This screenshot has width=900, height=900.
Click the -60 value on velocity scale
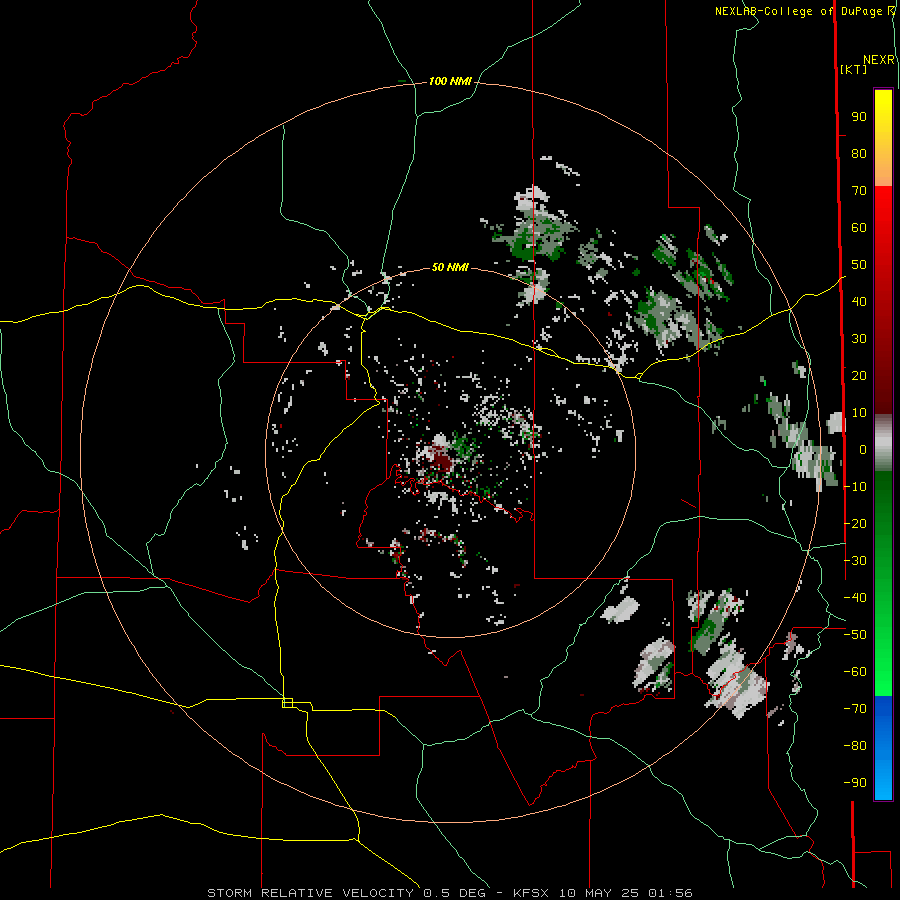[x=855, y=672]
